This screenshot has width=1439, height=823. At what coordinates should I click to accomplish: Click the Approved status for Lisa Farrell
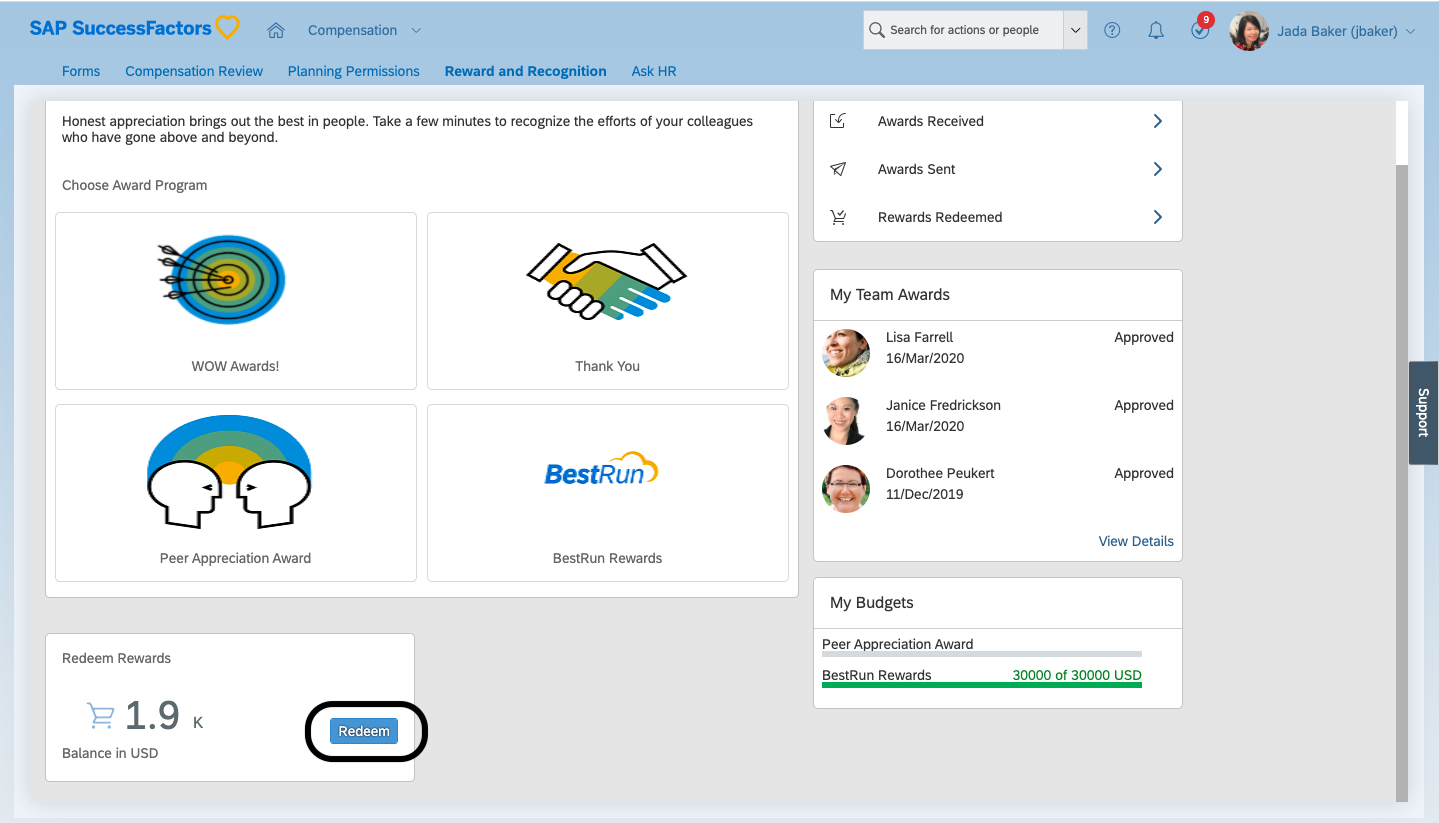point(1144,337)
